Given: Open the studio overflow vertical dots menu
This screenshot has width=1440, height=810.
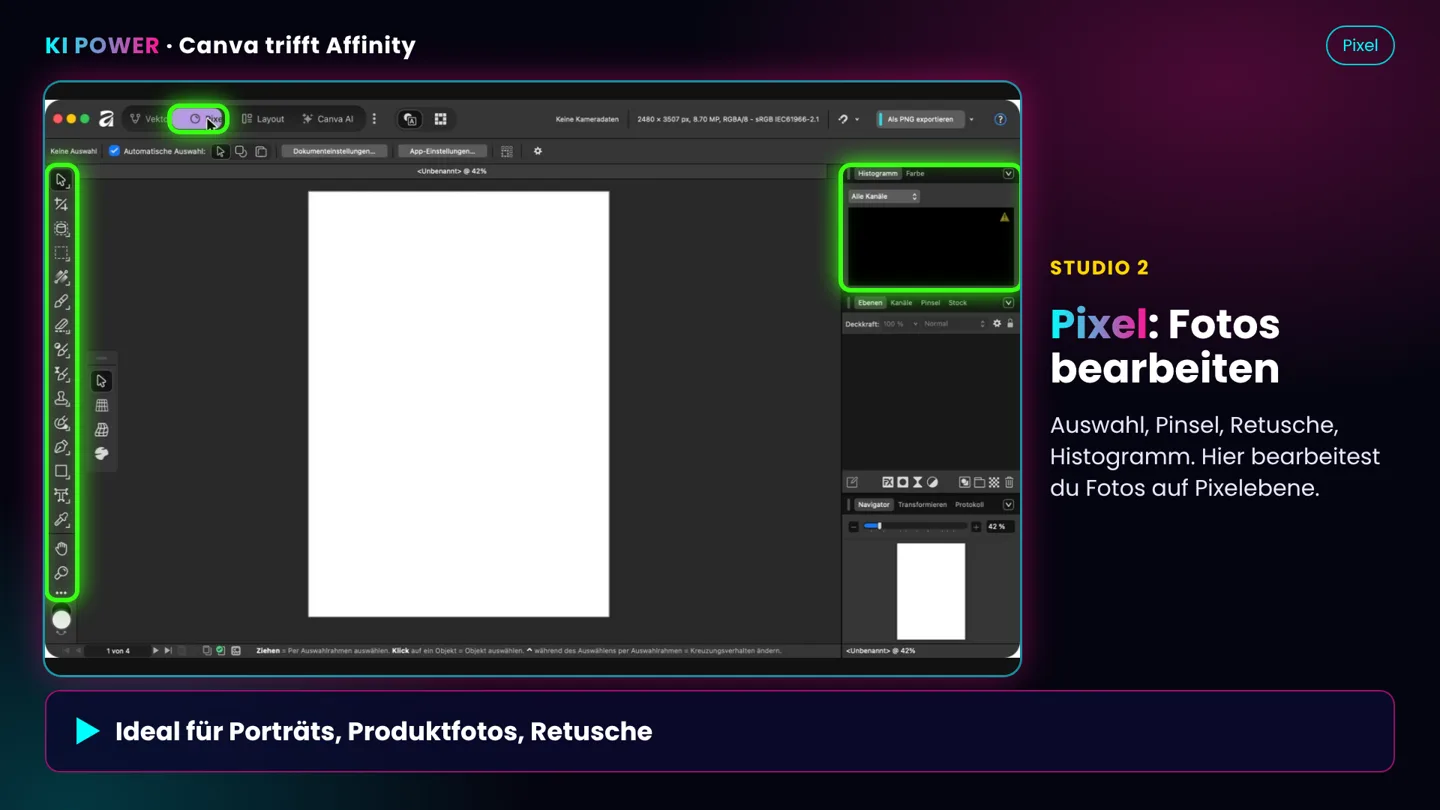Looking at the screenshot, I should (x=374, y=119).
